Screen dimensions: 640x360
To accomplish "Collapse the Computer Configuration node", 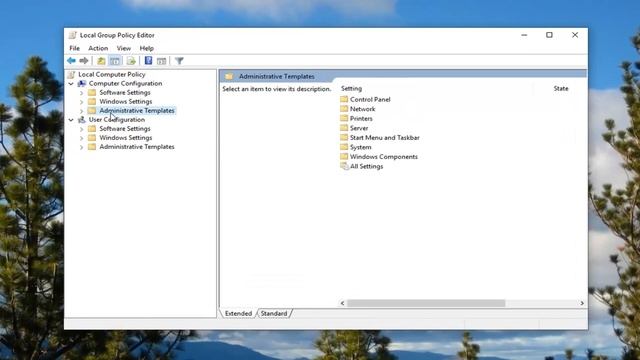I will coord(71,84).
